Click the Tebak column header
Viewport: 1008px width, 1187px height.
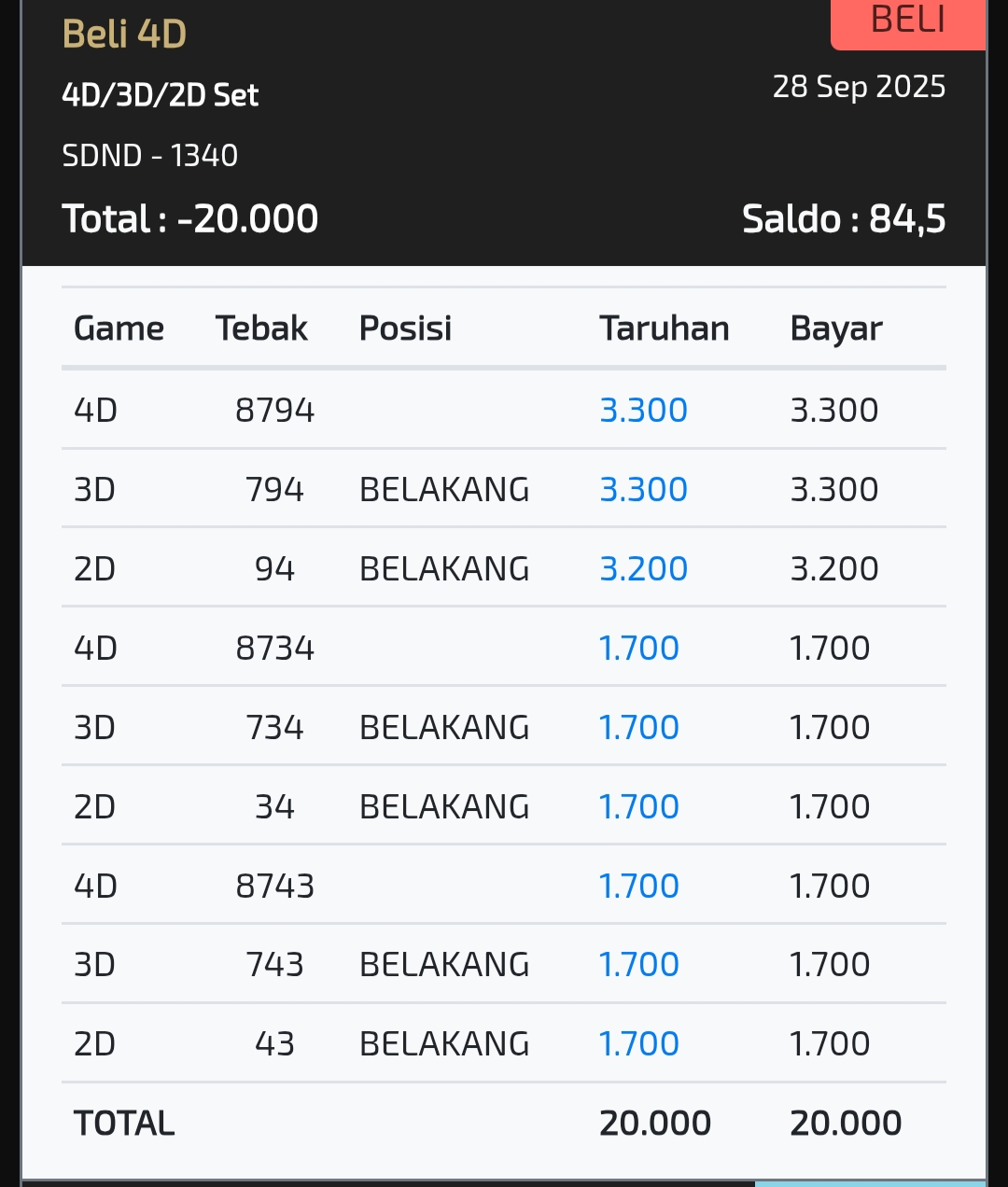[x=261, y=328]
